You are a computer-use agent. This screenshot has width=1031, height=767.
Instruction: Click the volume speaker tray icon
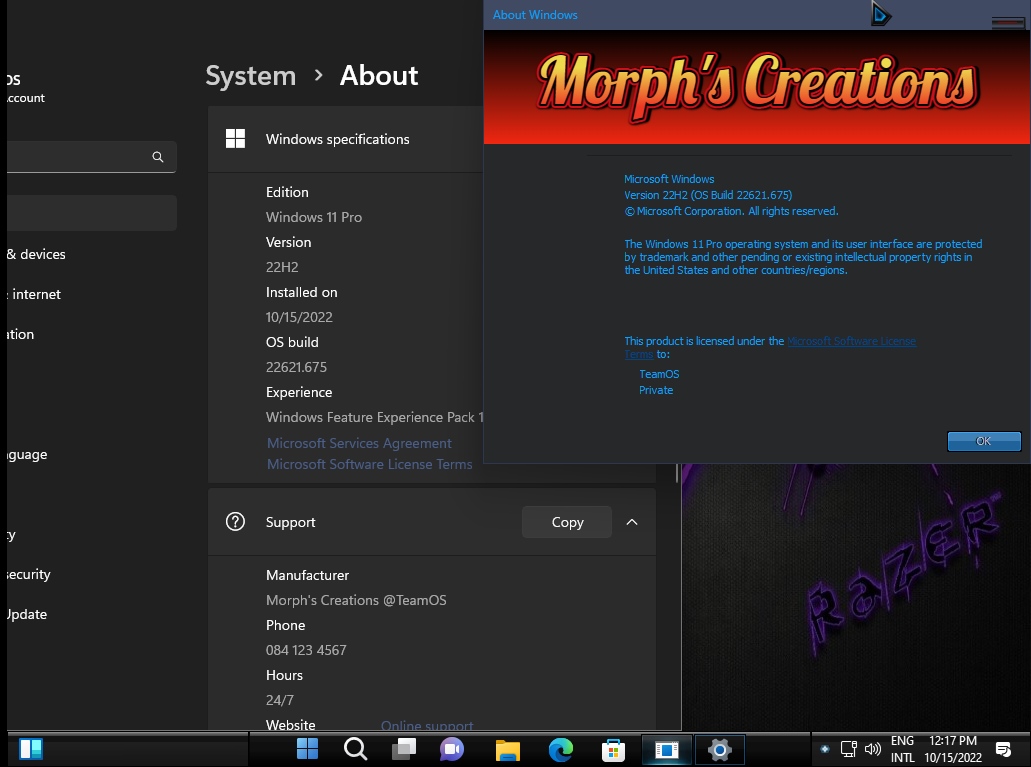point(872,749)
